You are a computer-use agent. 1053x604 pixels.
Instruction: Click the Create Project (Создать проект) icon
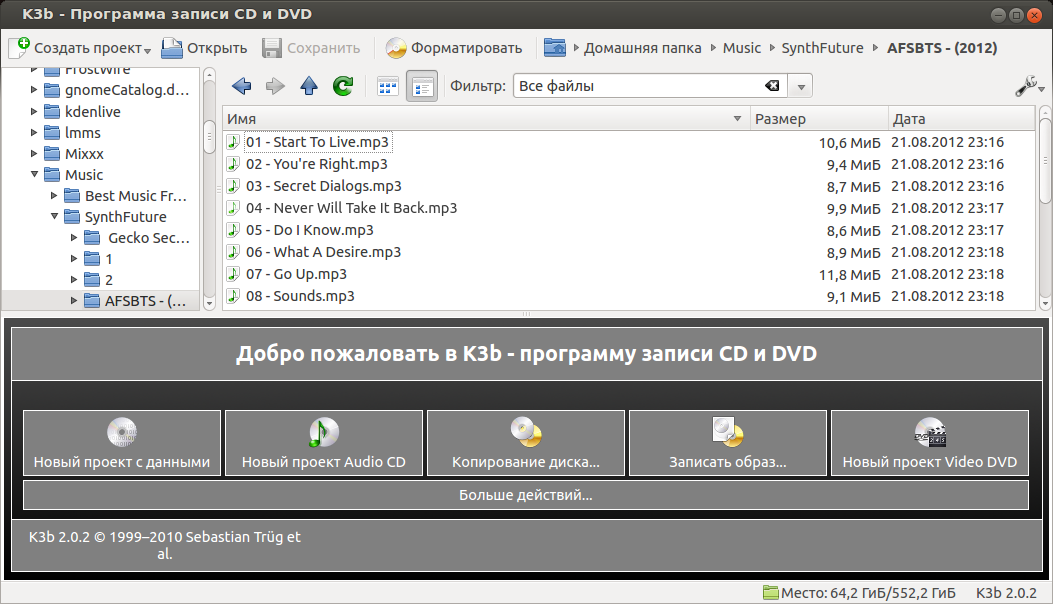click(x=20, y=48)
